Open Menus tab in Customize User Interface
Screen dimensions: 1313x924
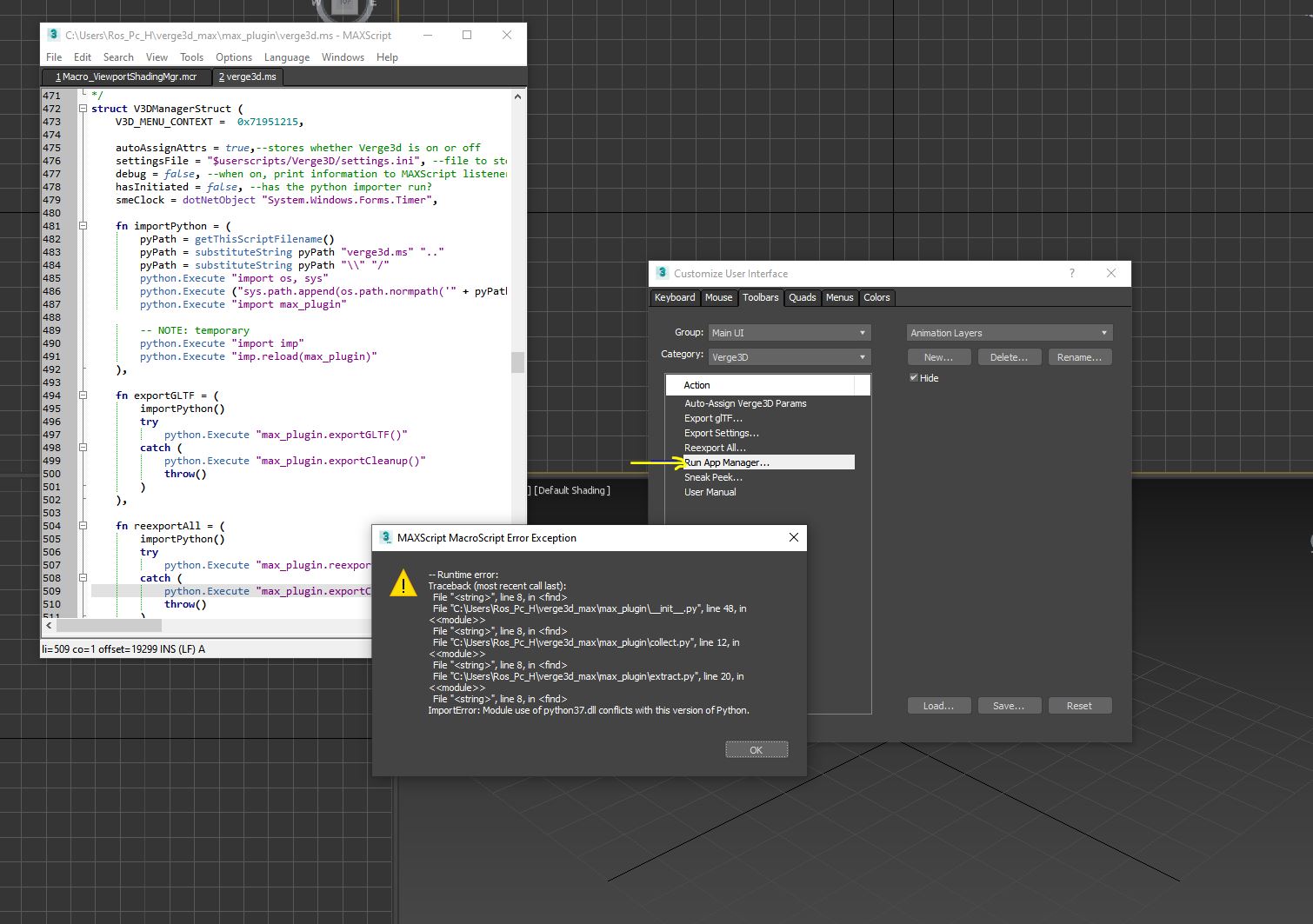click(x=839, y=297)
